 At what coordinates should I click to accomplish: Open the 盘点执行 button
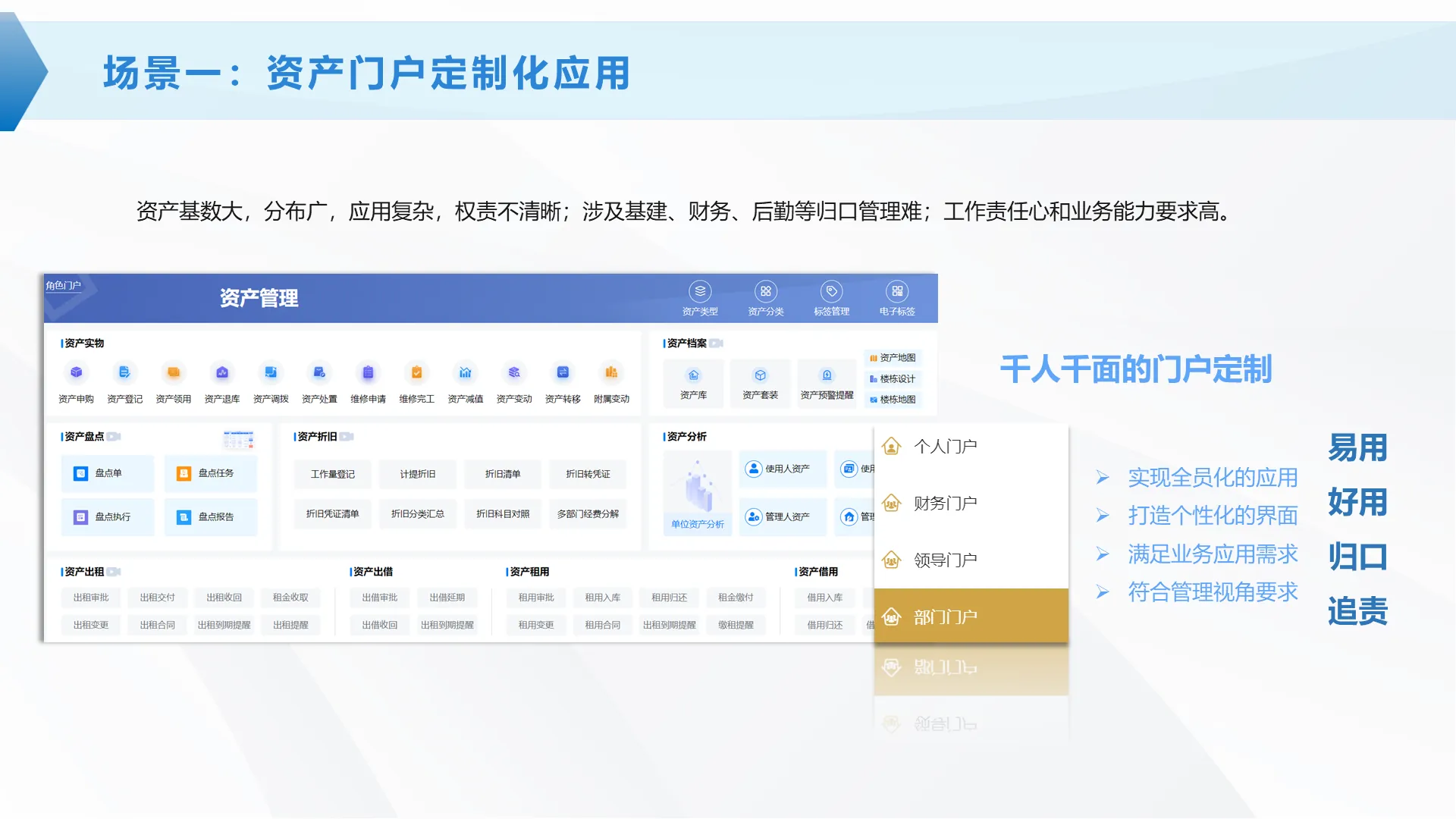[108, 517]
